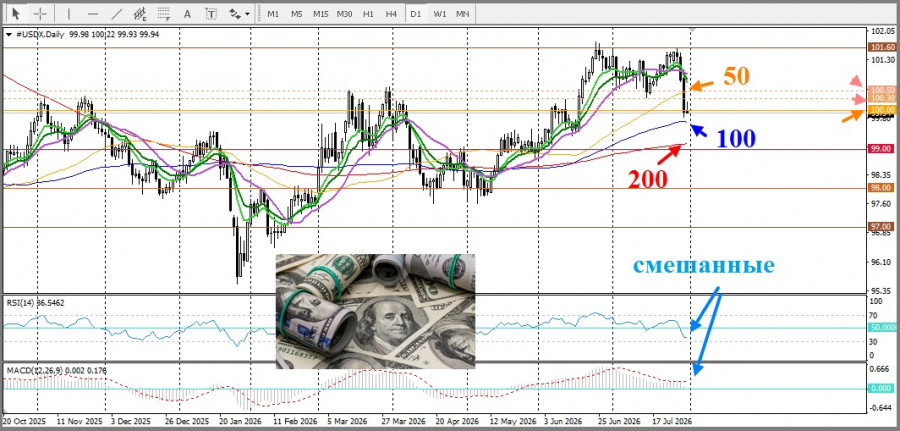Viewport: 900px width, 431px height.
Task: Select the text 'A' tool
Action: point(187,14)
